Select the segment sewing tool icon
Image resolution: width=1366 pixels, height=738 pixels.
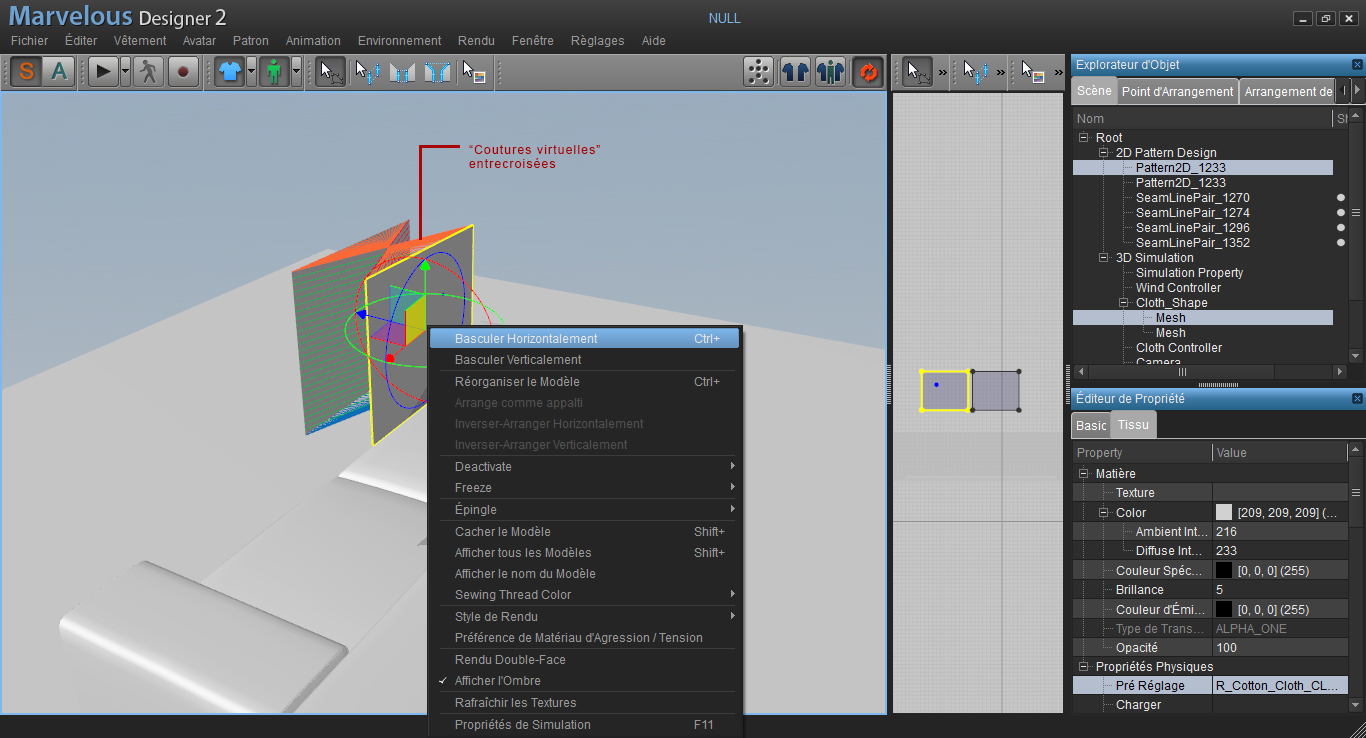[x=402, y=72]
